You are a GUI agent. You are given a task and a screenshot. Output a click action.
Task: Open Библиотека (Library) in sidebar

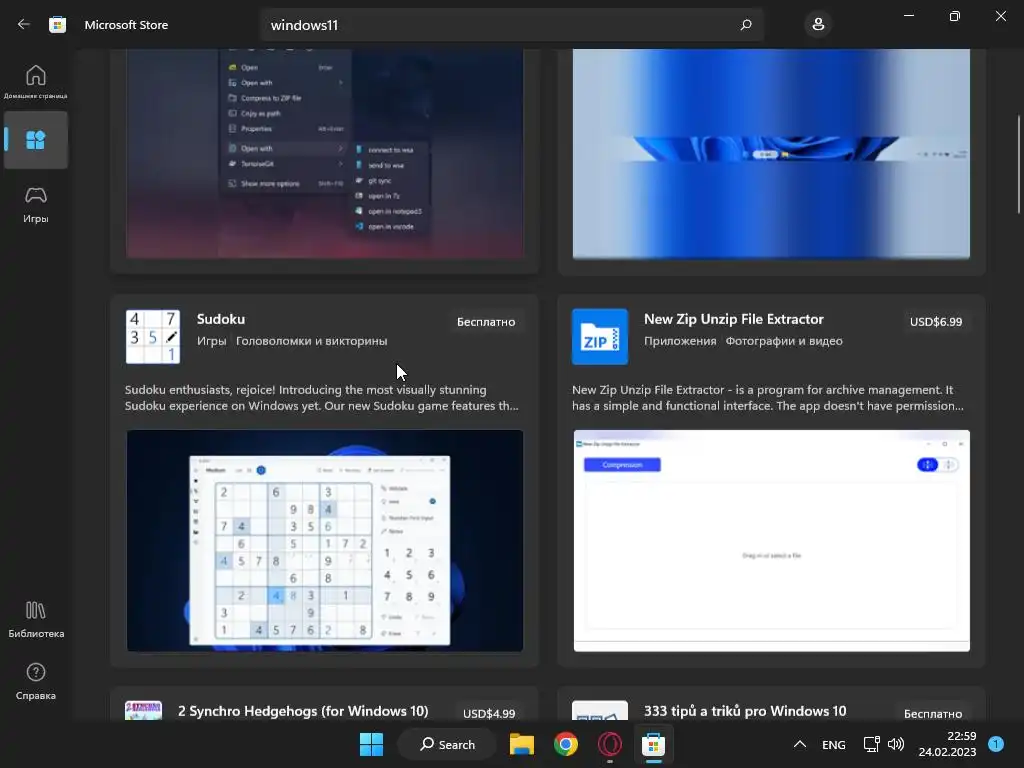tap(36, 619)
